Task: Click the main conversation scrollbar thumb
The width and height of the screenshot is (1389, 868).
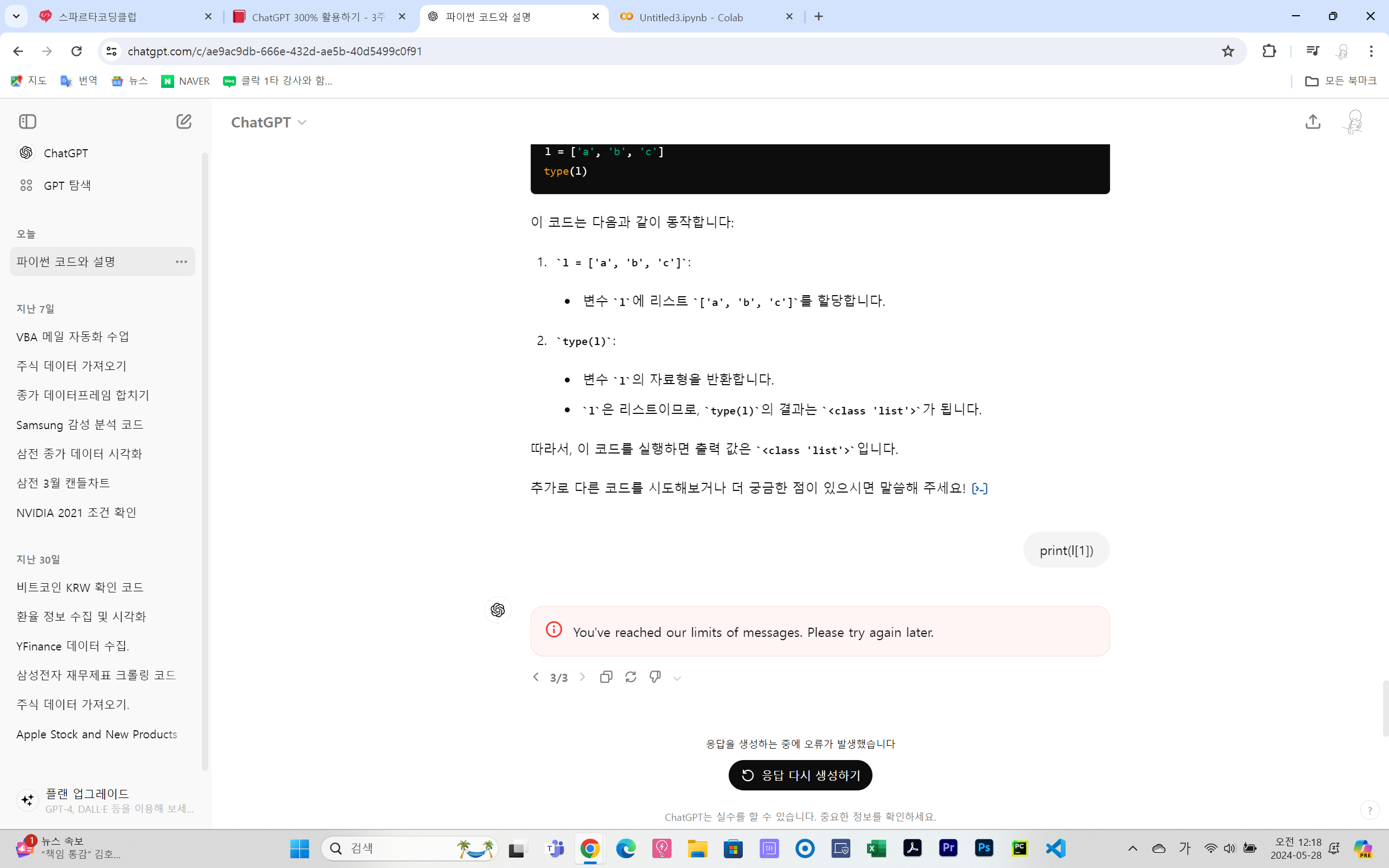Action: coord(1385,709)
